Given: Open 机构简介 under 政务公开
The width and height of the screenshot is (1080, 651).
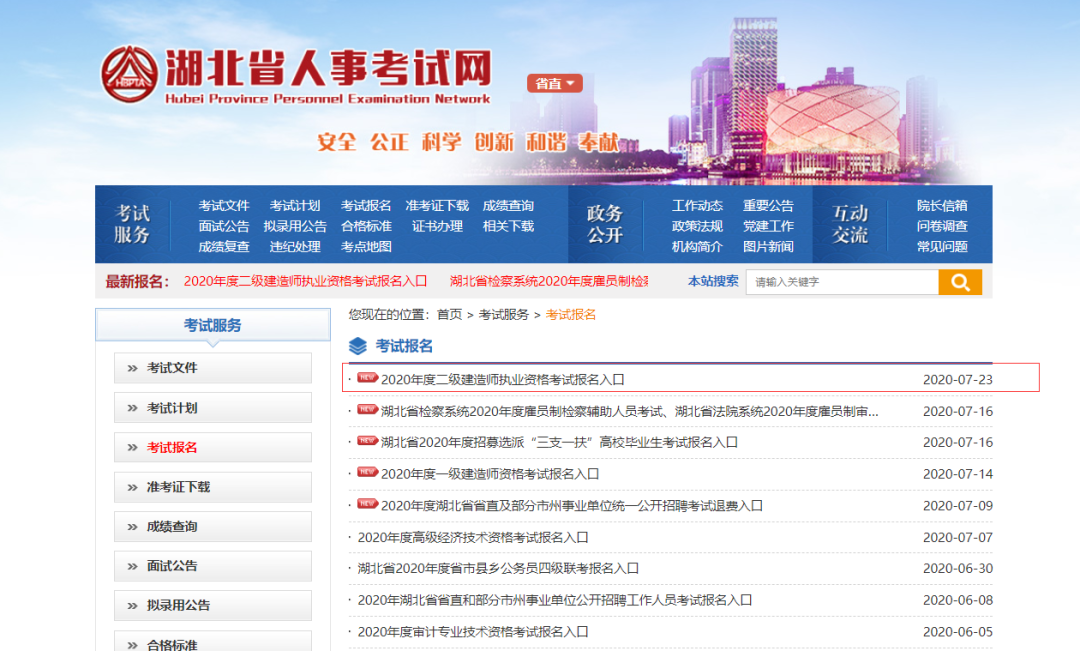Looking at the screenshot, I should (x=697, y=247).
